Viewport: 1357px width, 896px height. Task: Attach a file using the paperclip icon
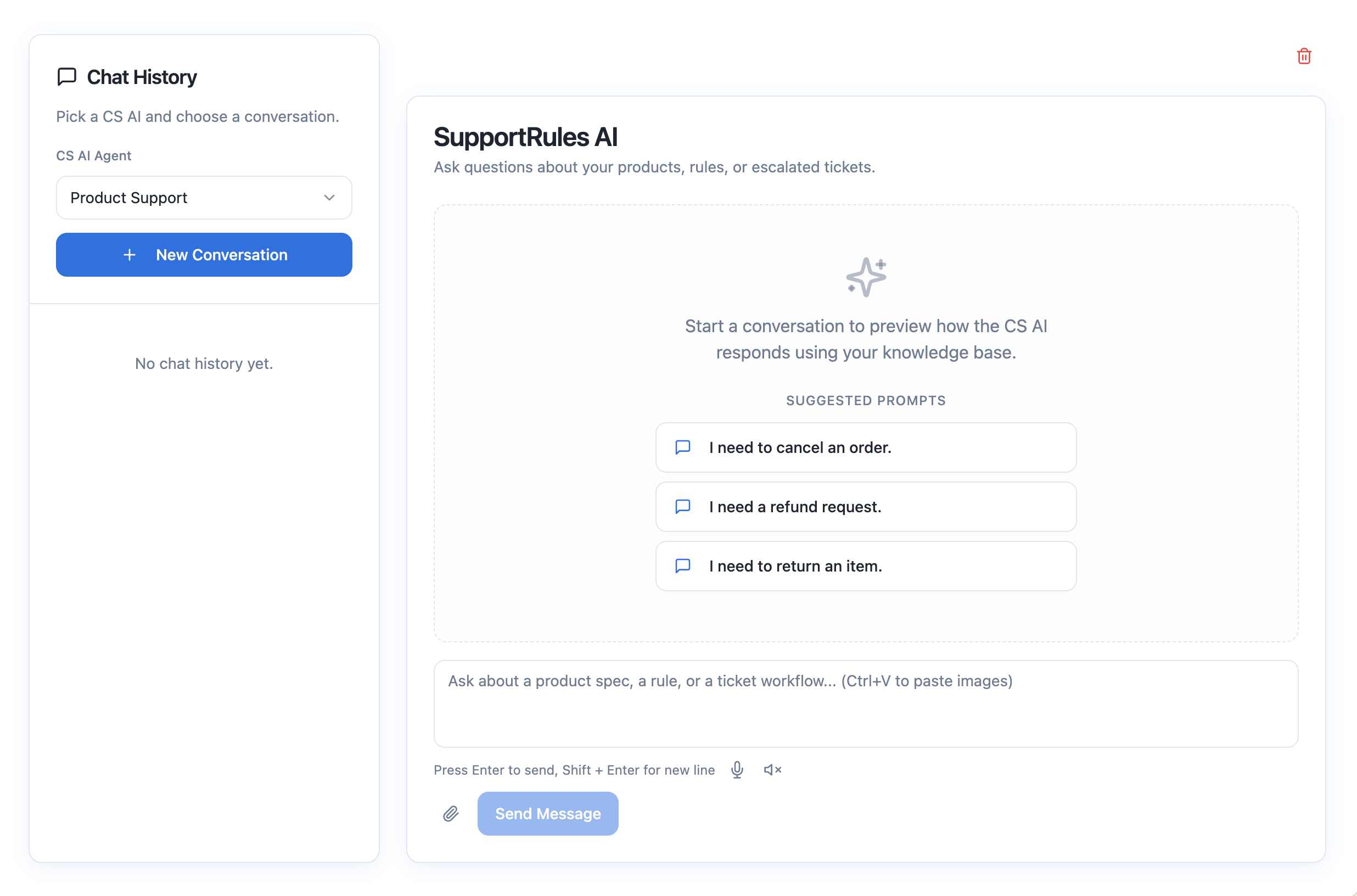(451, 813)
